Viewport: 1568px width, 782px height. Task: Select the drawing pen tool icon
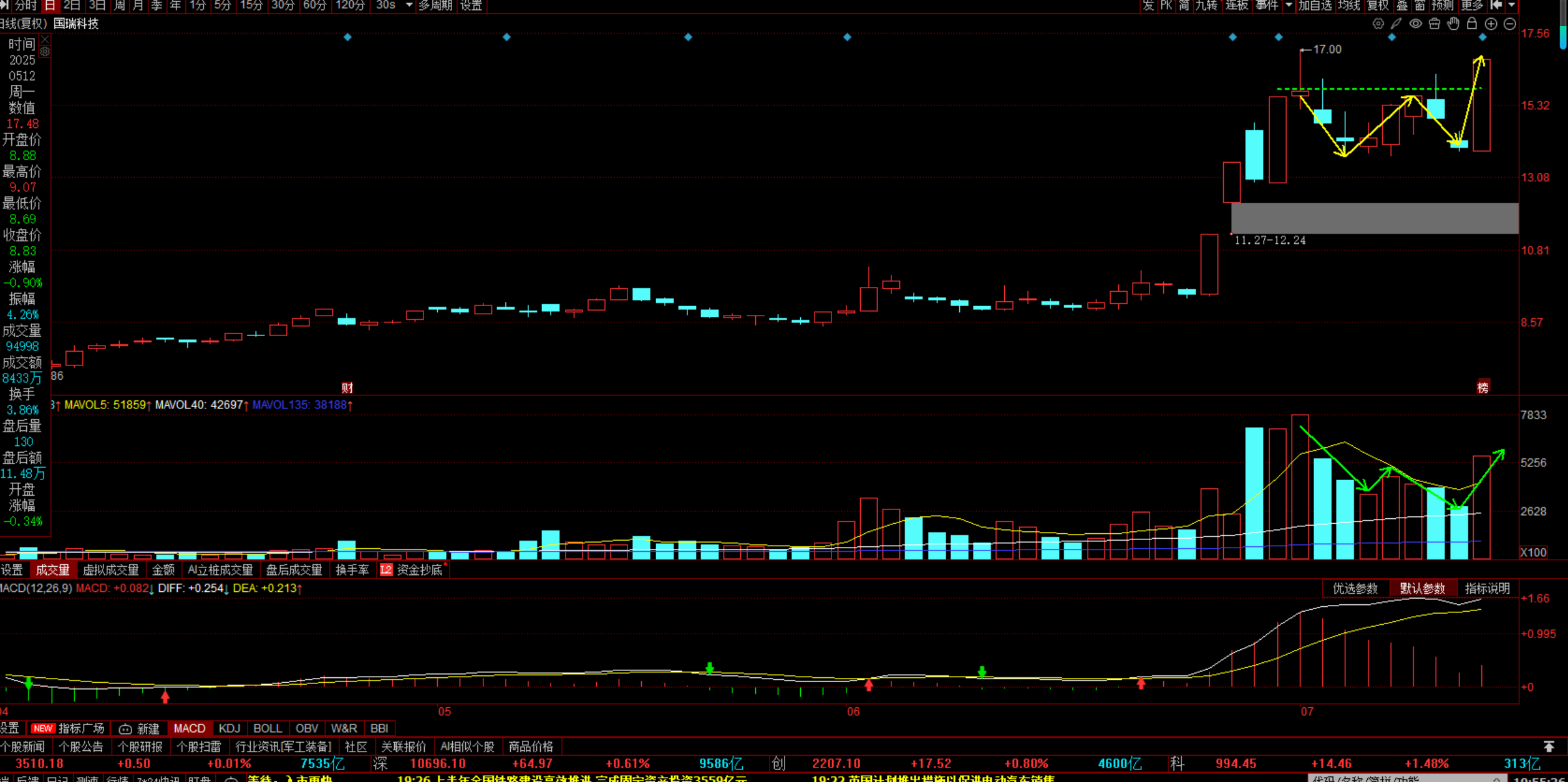pos(1396,24)
